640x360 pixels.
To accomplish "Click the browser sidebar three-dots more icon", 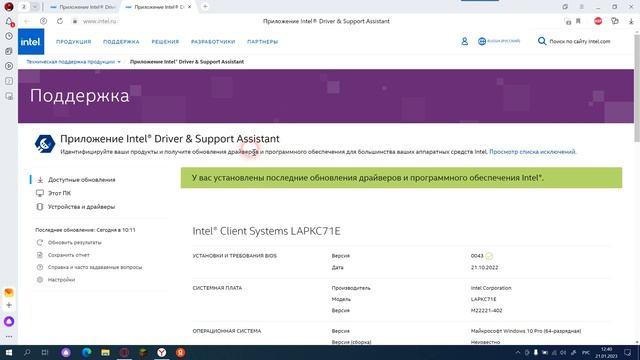I will tap(9, 337).
